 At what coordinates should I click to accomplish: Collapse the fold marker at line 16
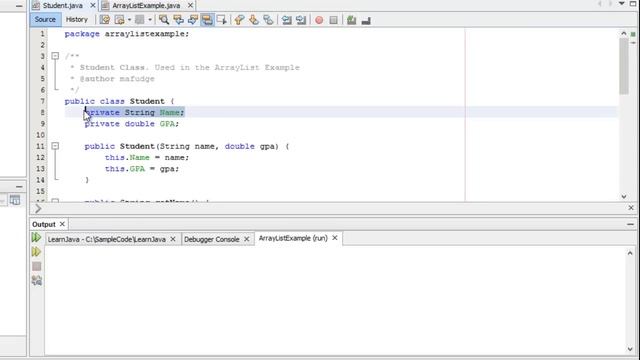point(55,201)
